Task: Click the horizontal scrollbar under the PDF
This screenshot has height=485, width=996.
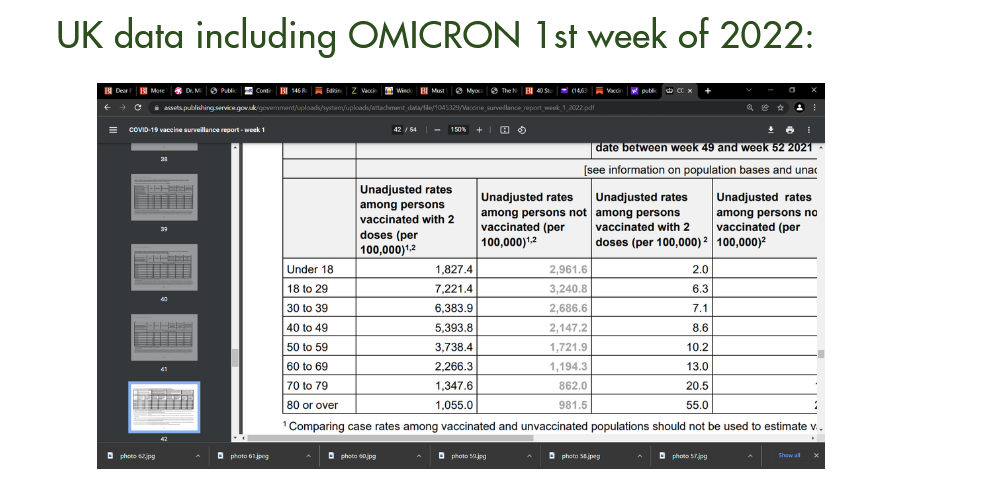Action: click(390, 437)
